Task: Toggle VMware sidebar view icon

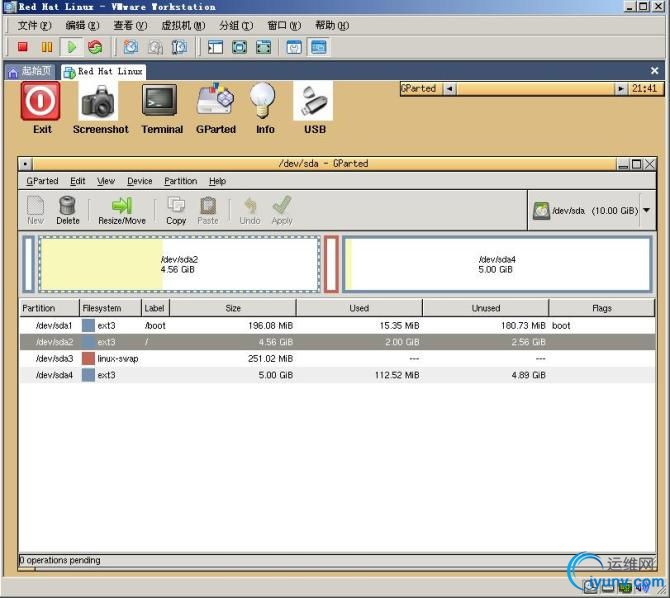Action: (215, 47)
